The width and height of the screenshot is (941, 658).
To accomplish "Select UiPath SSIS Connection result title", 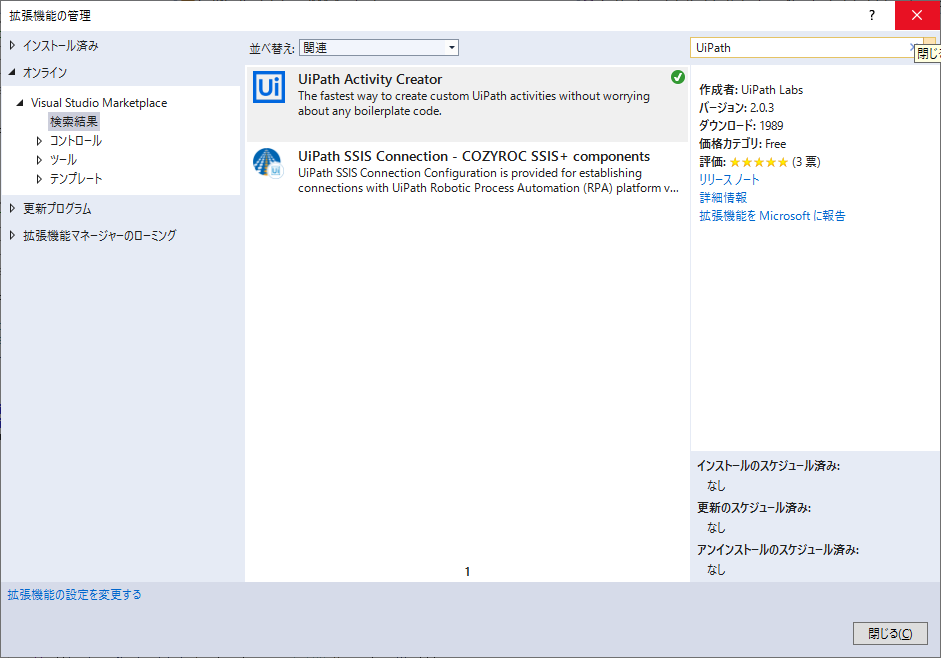I will pos(474,156).
